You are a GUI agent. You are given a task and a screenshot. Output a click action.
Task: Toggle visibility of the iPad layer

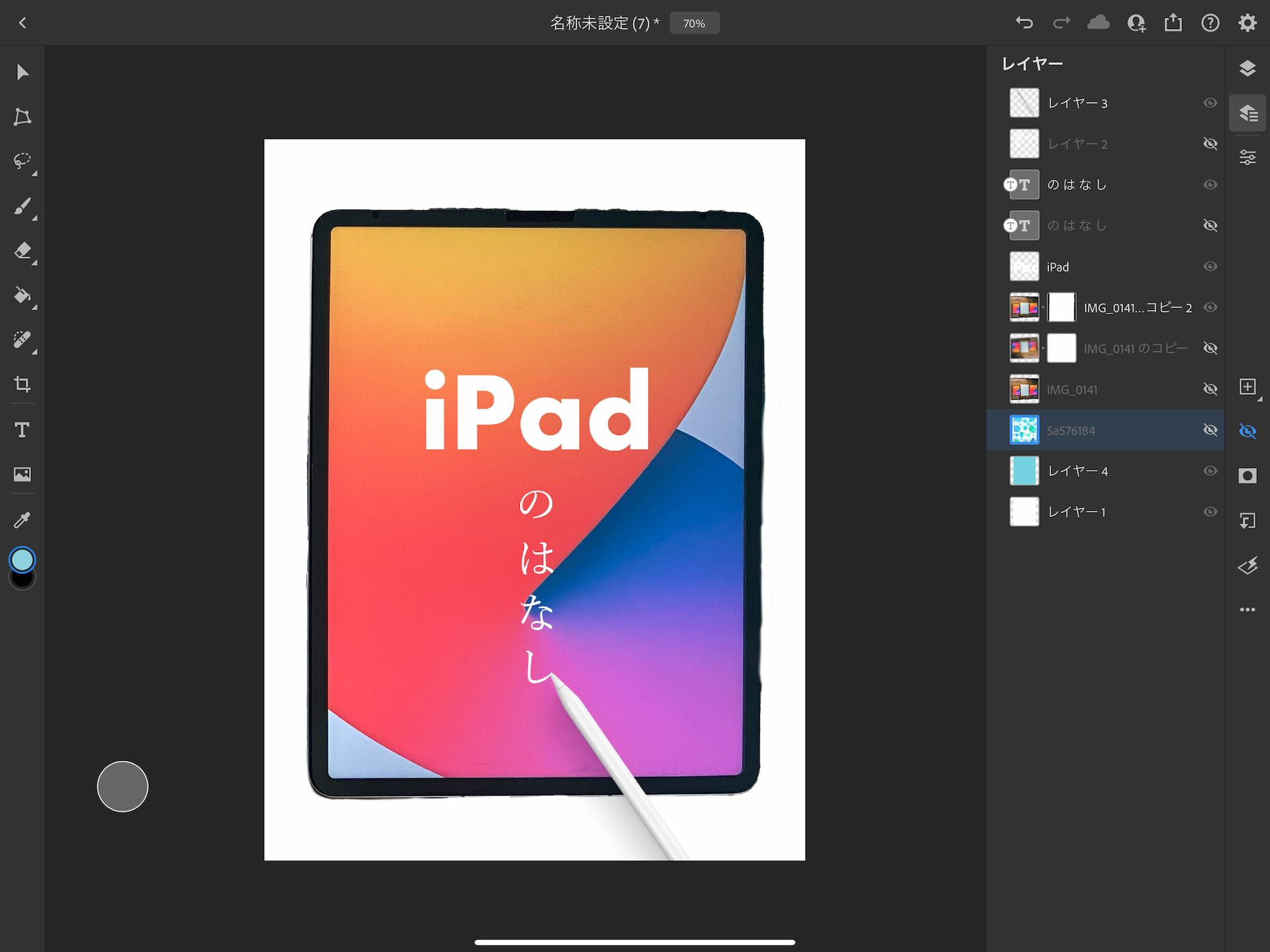(1210, 266)
